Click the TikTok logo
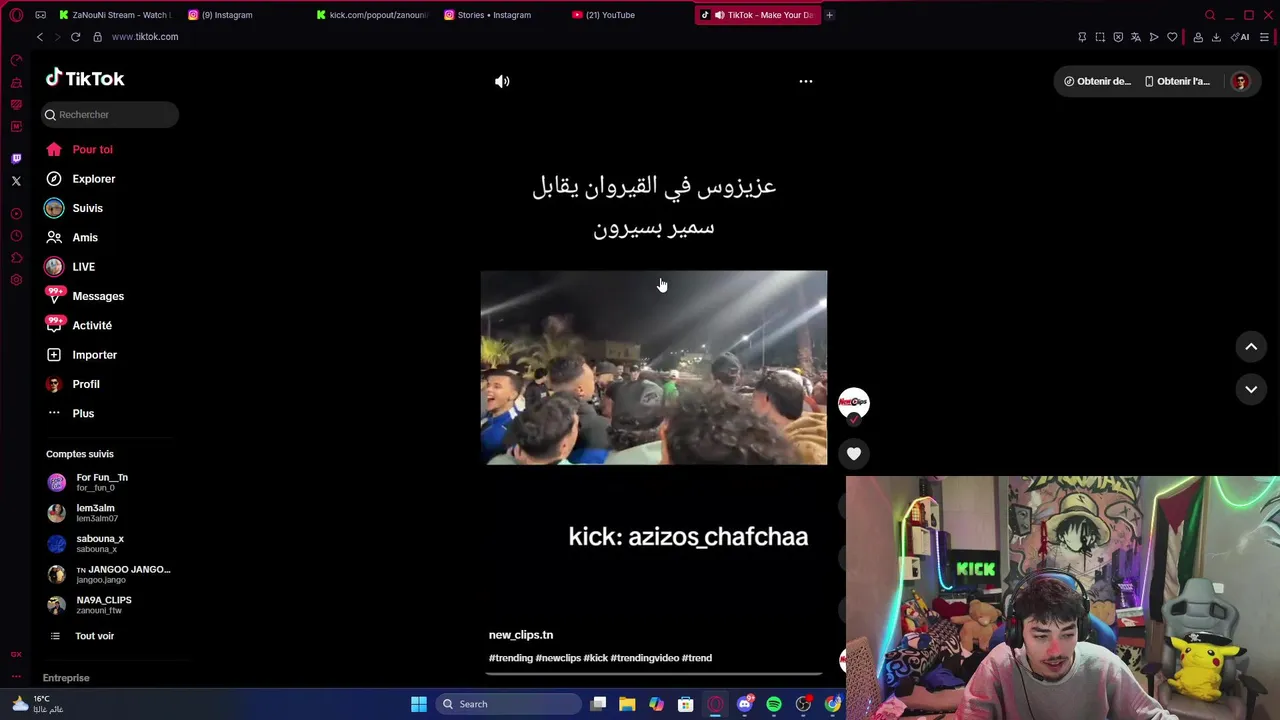1280x720 pixels. 85,79
